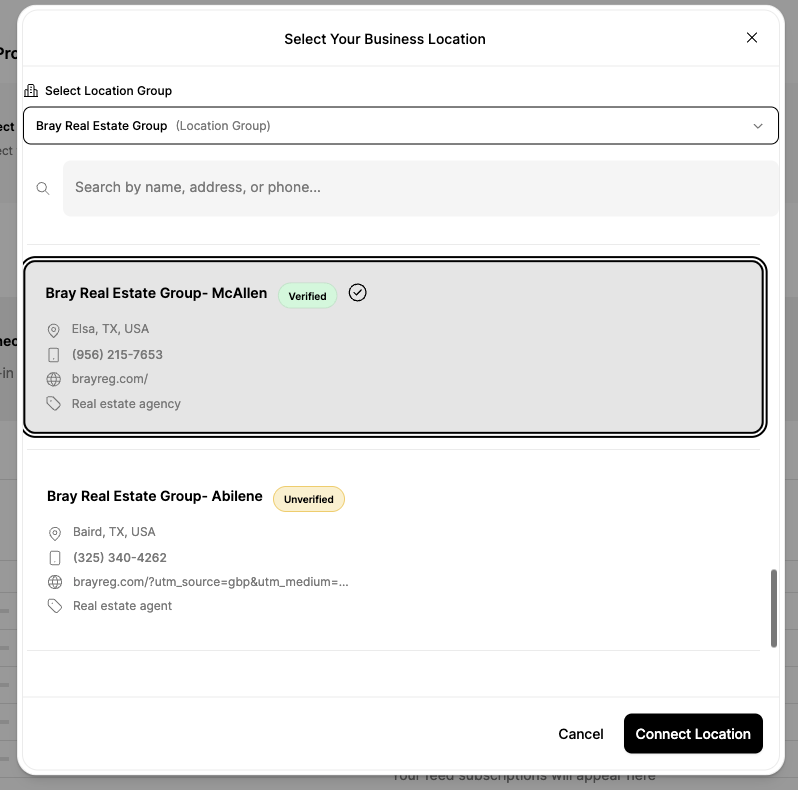Click the building icon beside Select Location Group
Viewport: 798px width, 790px height.
31,91
